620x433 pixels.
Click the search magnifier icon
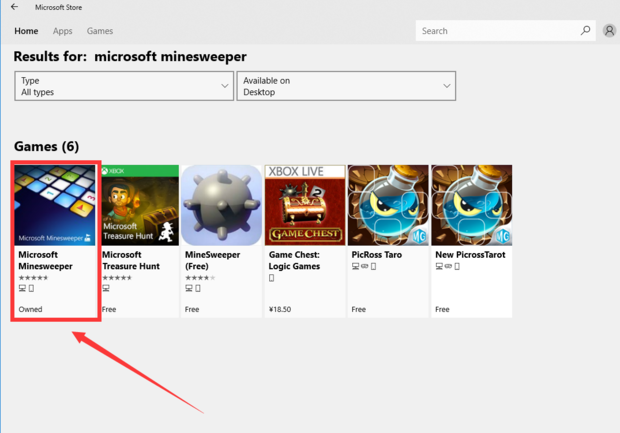[586, 30]
